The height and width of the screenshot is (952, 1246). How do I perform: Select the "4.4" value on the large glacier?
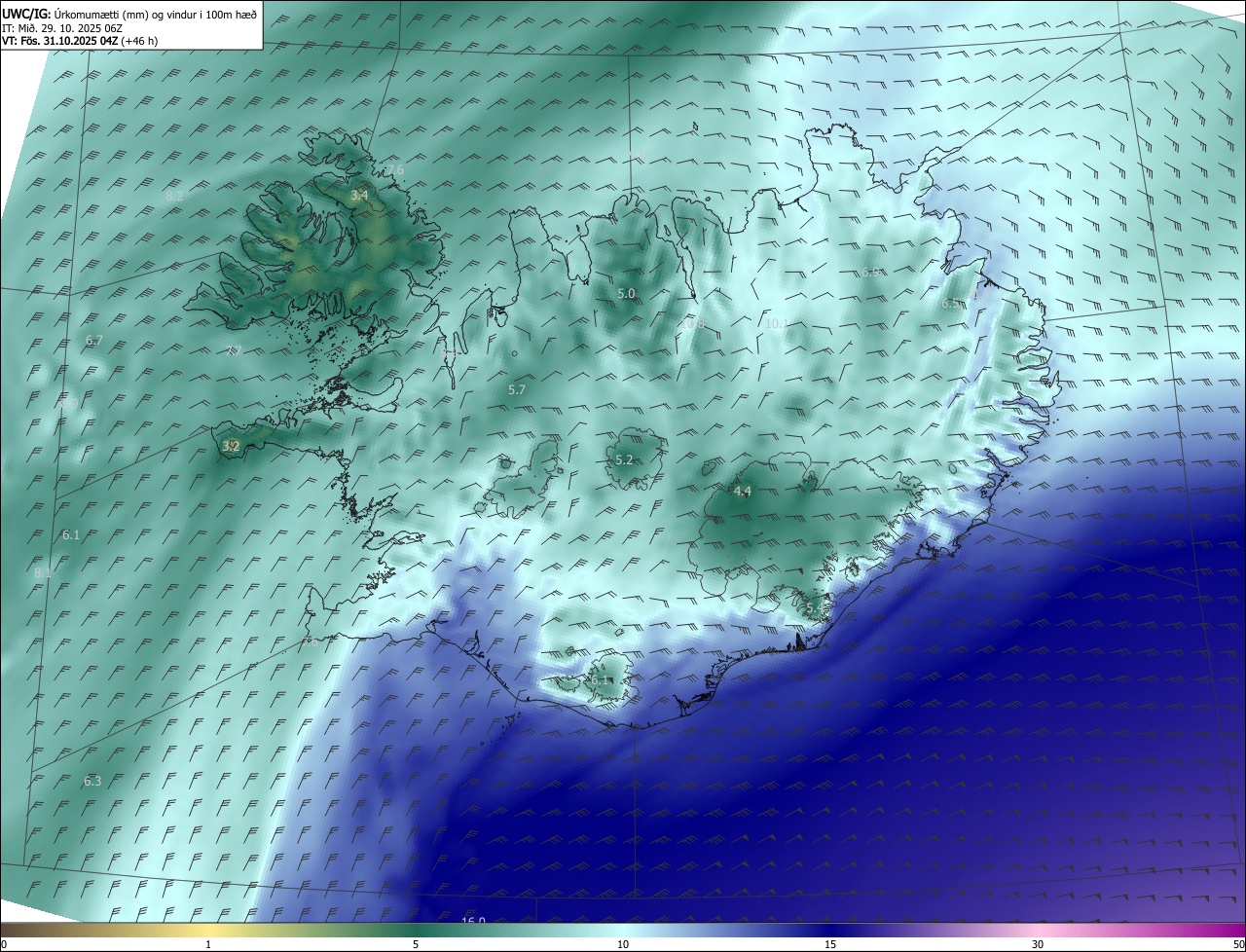[x=742, y=492]
